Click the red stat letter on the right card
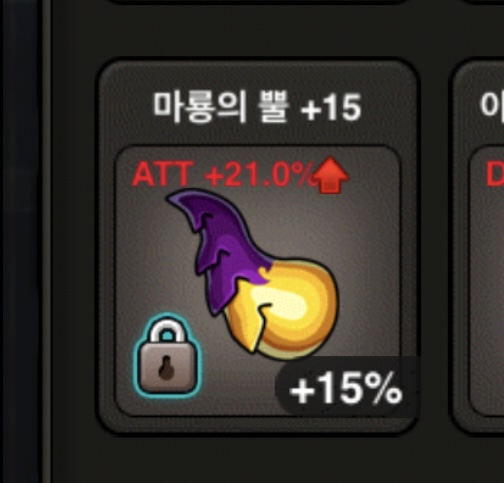504x483 pixels. coord(495,173)
